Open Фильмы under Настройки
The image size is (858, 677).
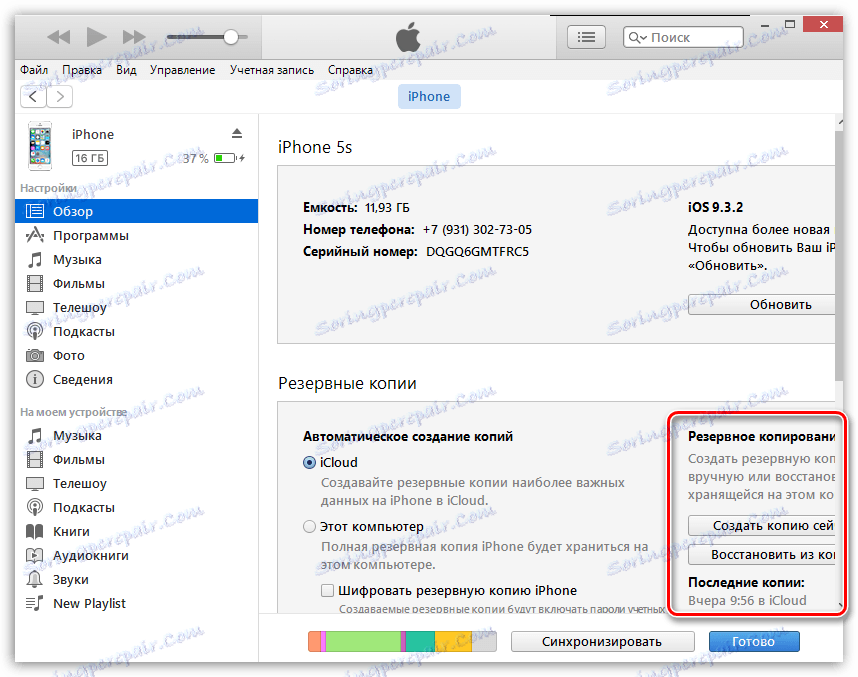click(x=136, y=283)
